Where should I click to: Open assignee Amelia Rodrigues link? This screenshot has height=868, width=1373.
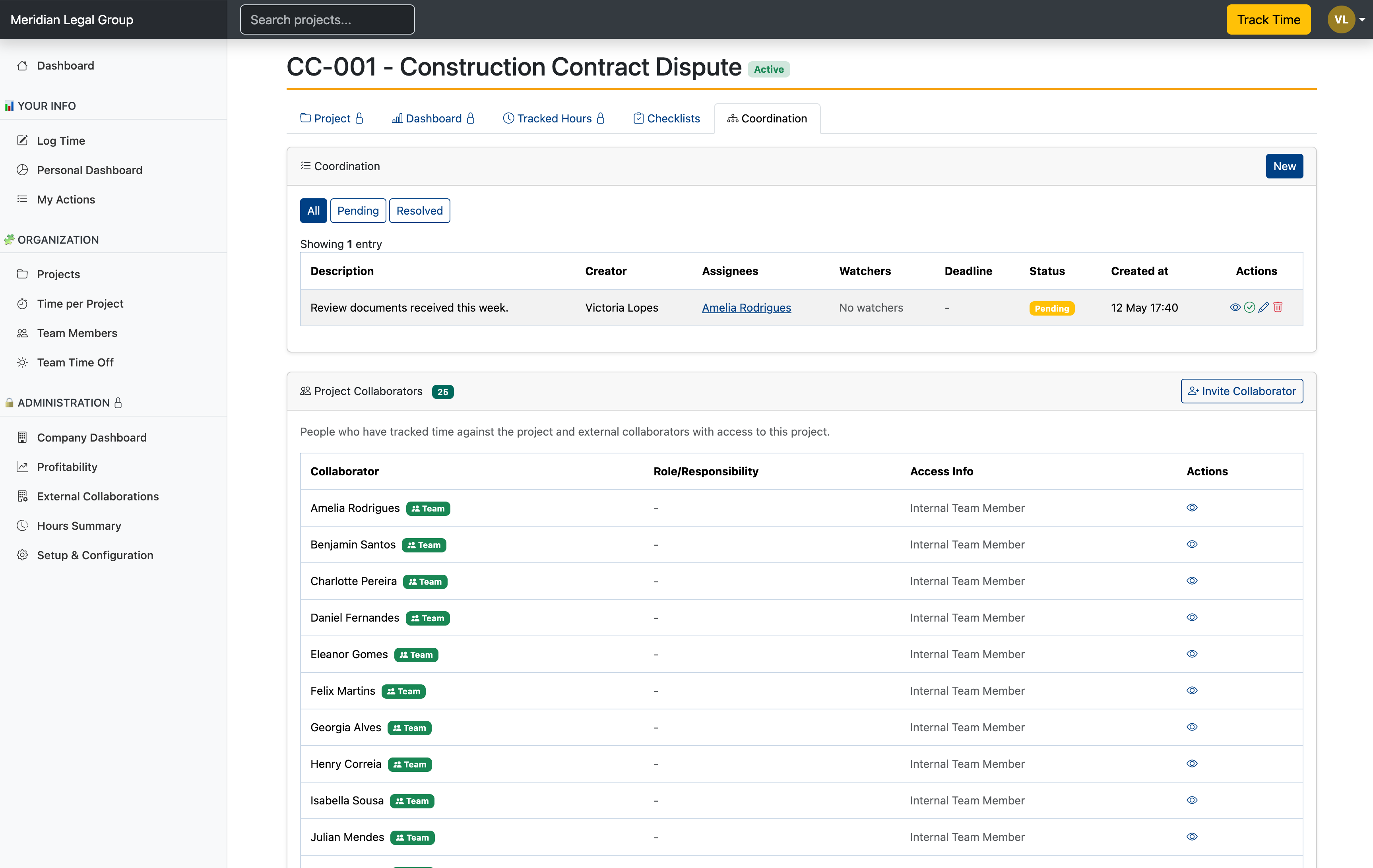click(746, 307)
